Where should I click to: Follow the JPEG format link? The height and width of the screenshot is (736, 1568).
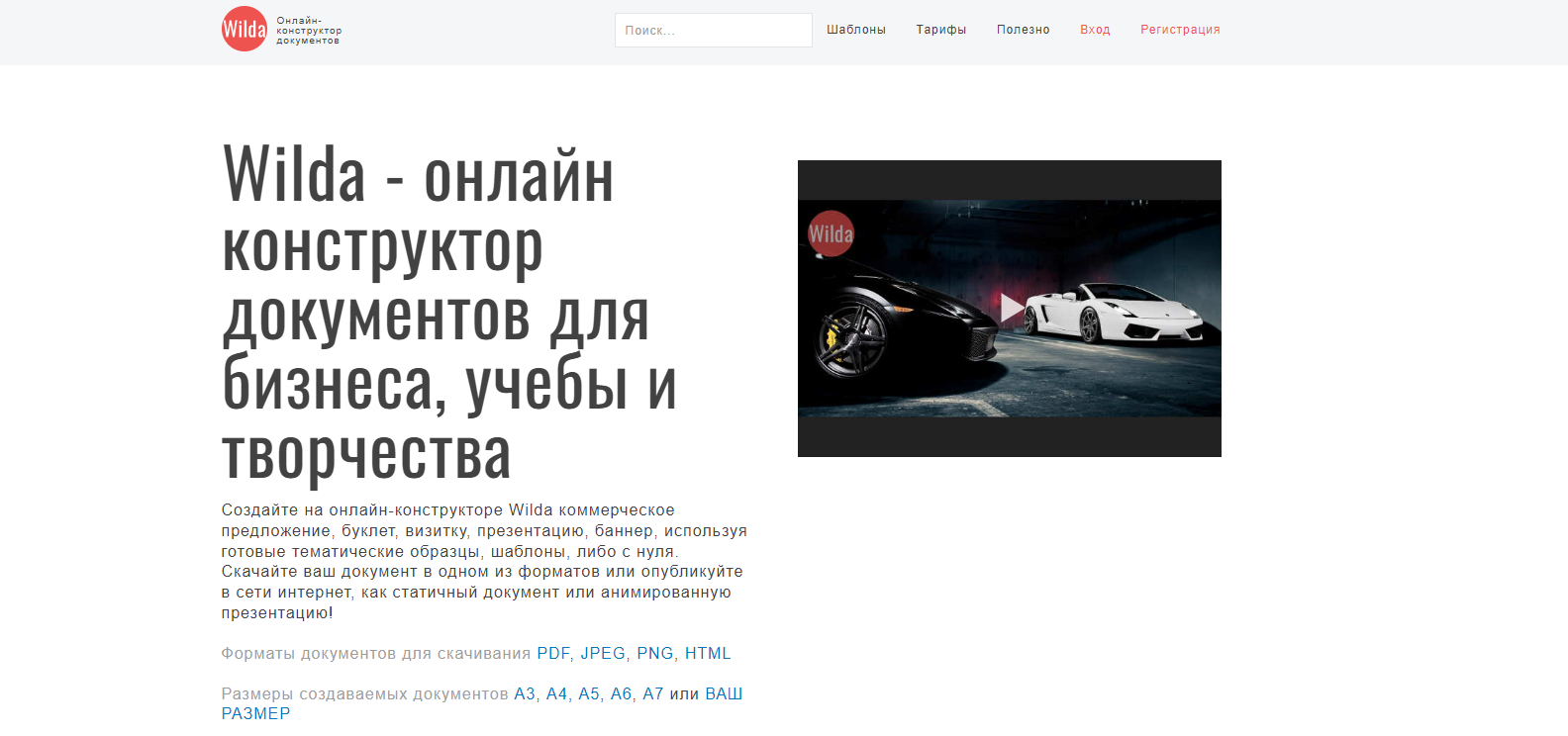click(603, 653)
